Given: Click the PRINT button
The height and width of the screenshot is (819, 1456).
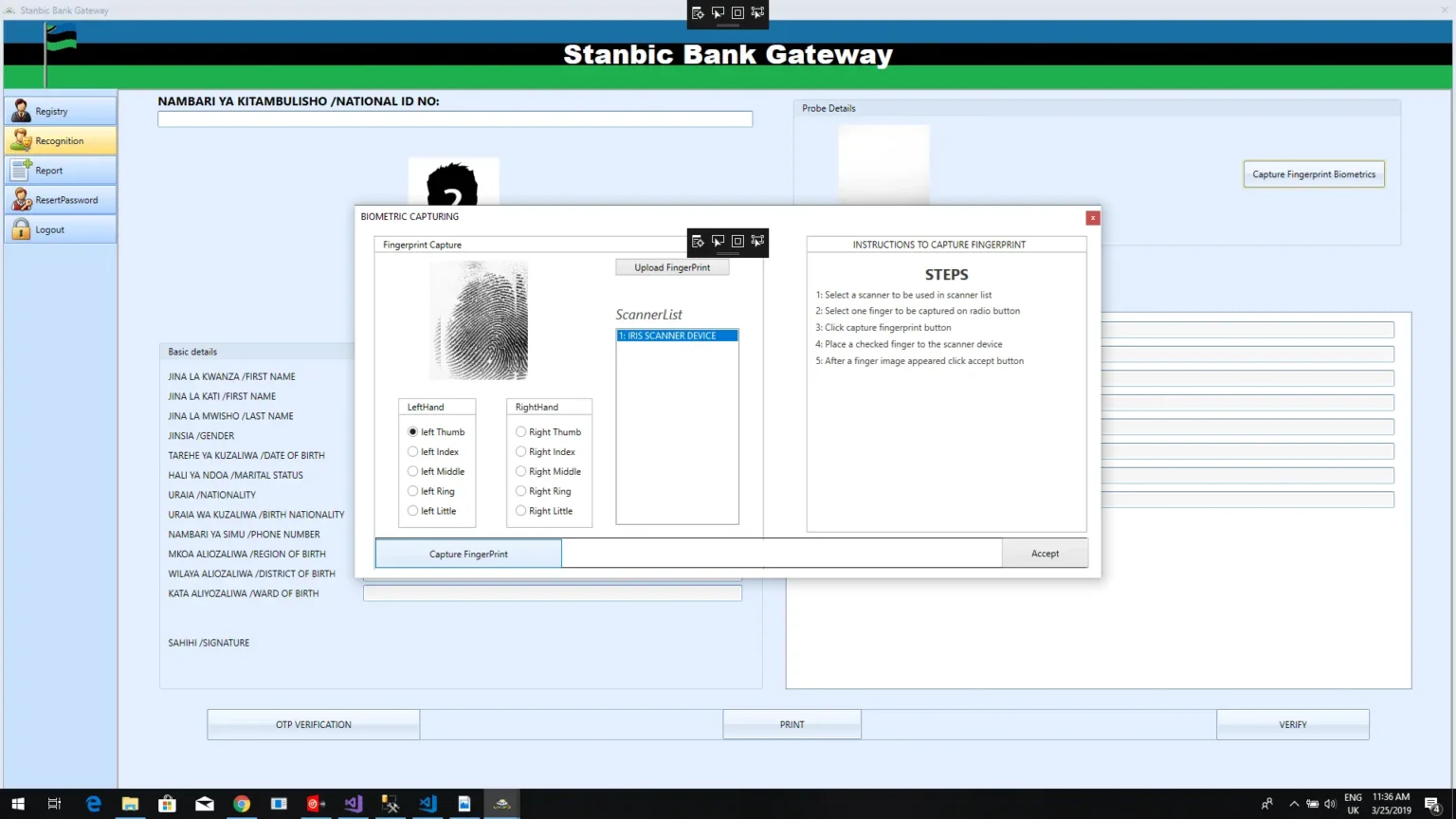Looking at the screenshot, I should tap(792, 724).
